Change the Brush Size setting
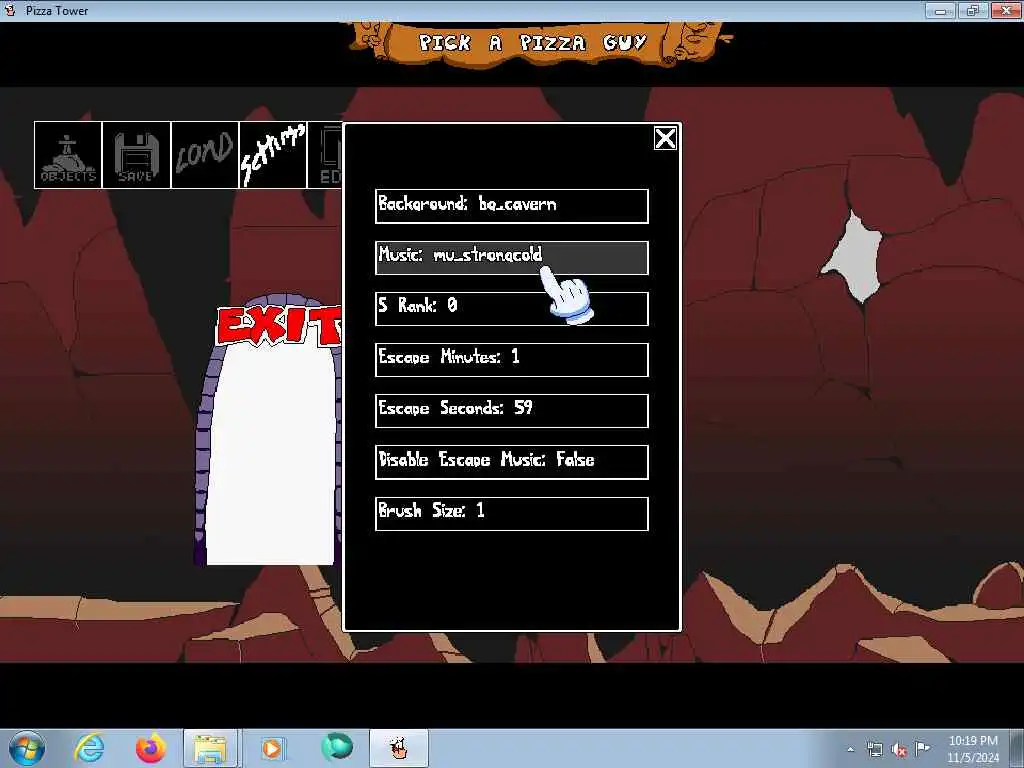Screen dimensions: 1024x768 [x=511, y=513]
